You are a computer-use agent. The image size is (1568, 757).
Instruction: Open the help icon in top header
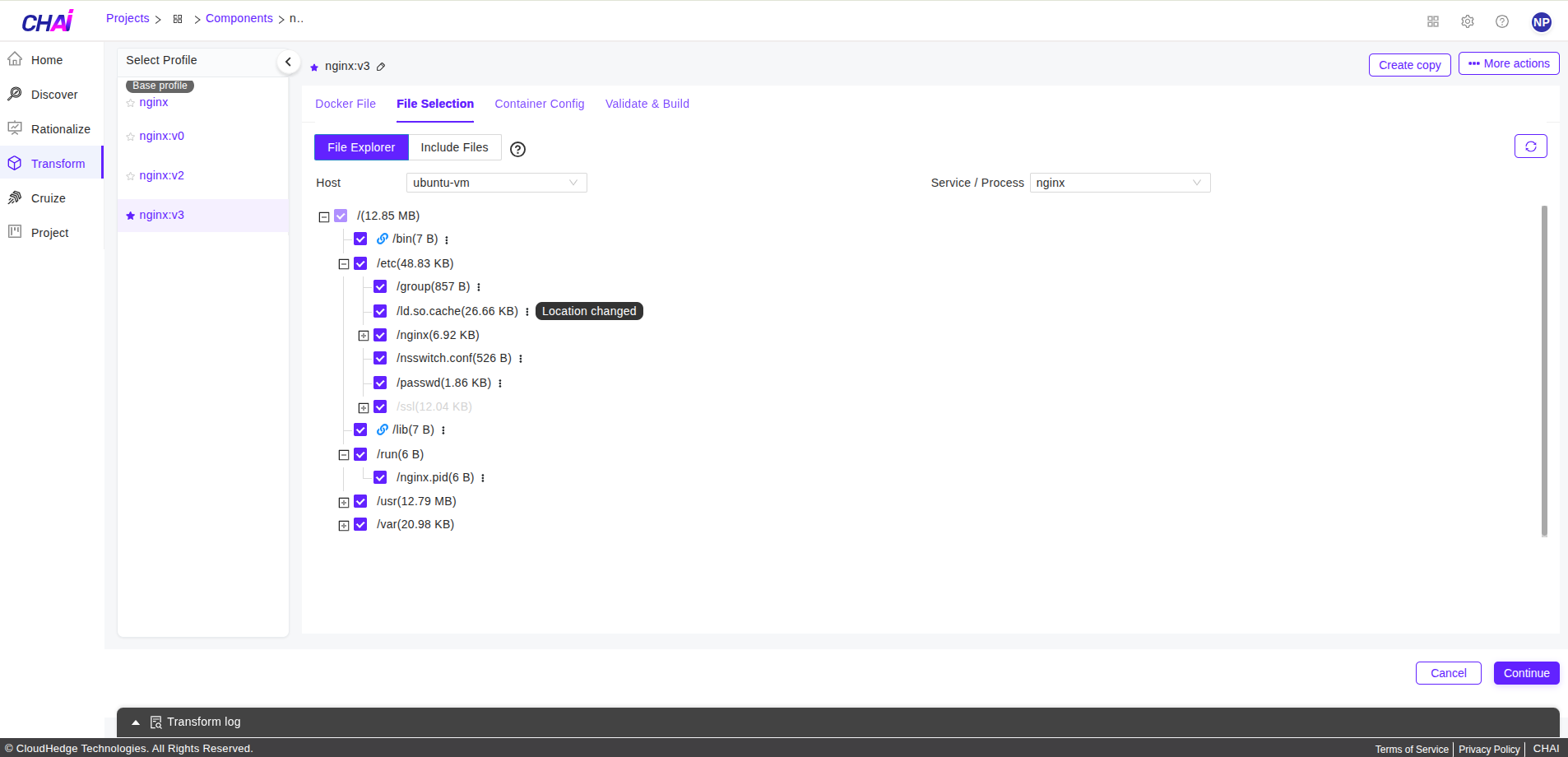tap(1502, 21)
